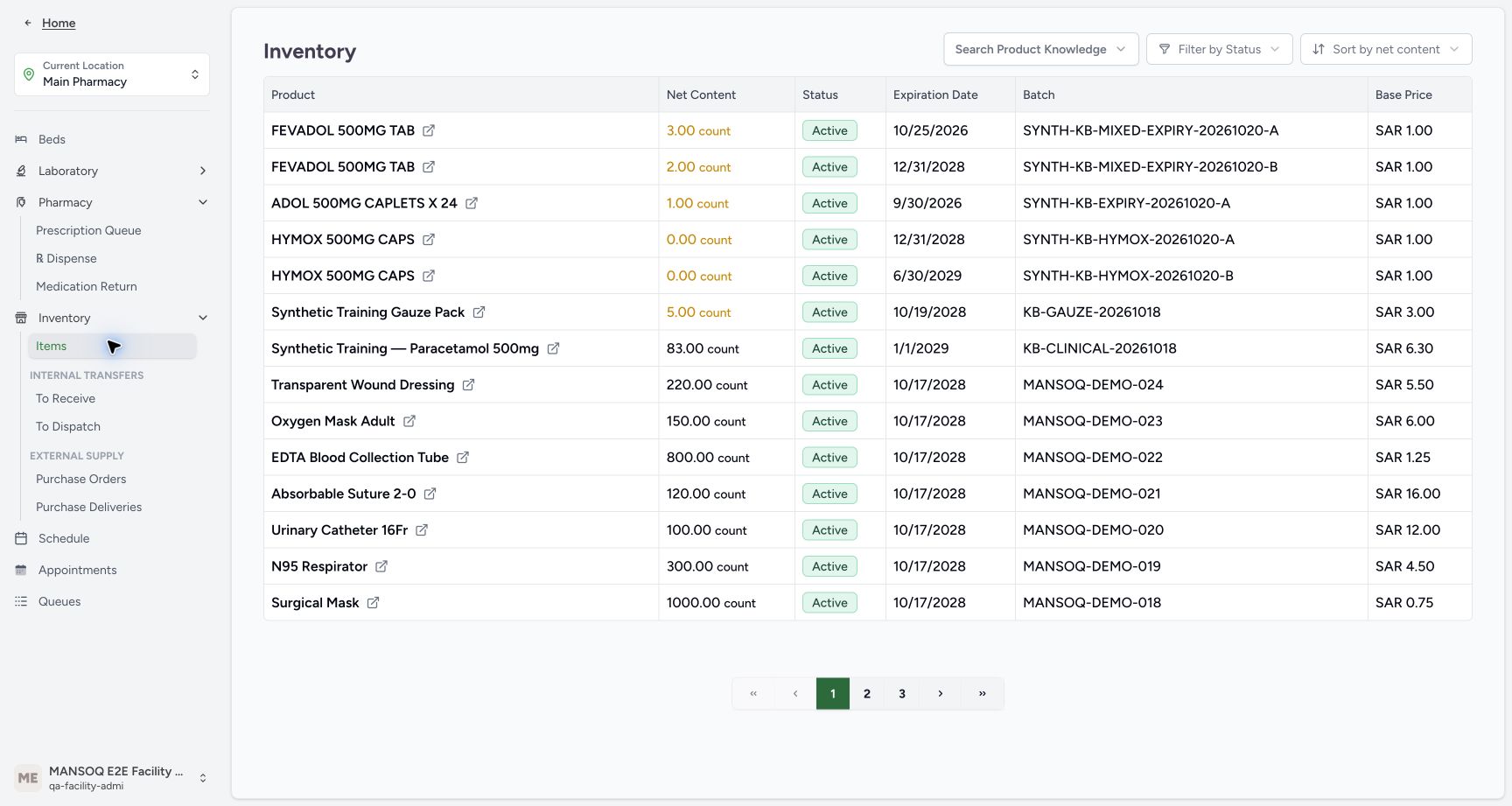Open Purchase Orders menu item
Viewport: 1512px width, 806px height.
pos(81,479)
